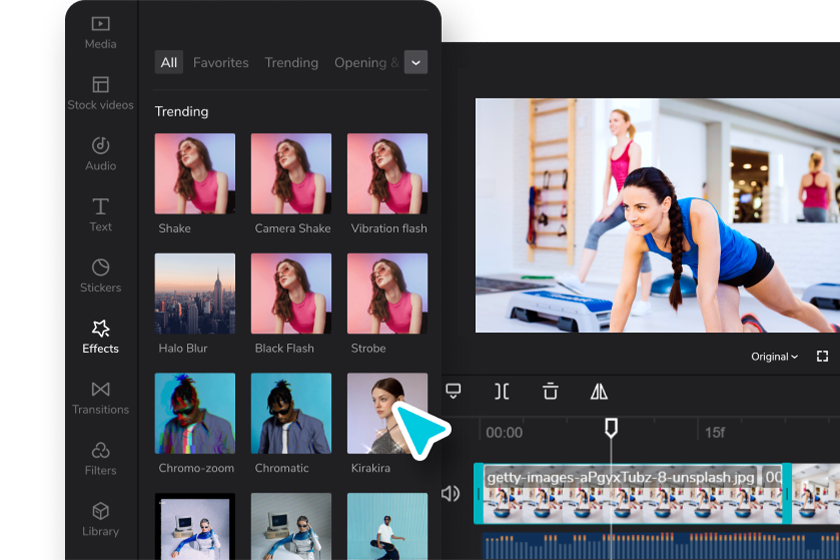
Task: Select the getty-images unsplash.jpg timeline clip
Action: click(633, 494)
